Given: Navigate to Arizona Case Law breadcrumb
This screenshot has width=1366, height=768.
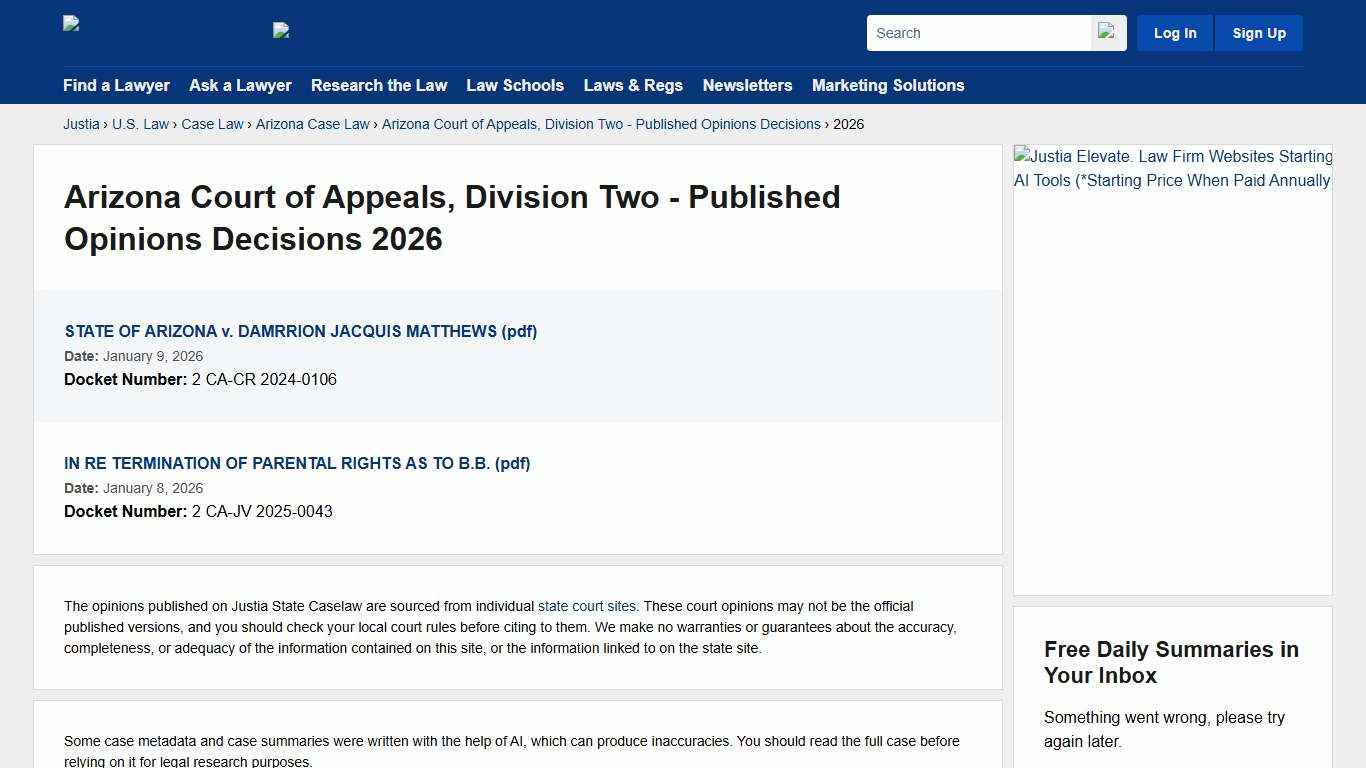Looking at the screenshot, I should tap(312, 124).
